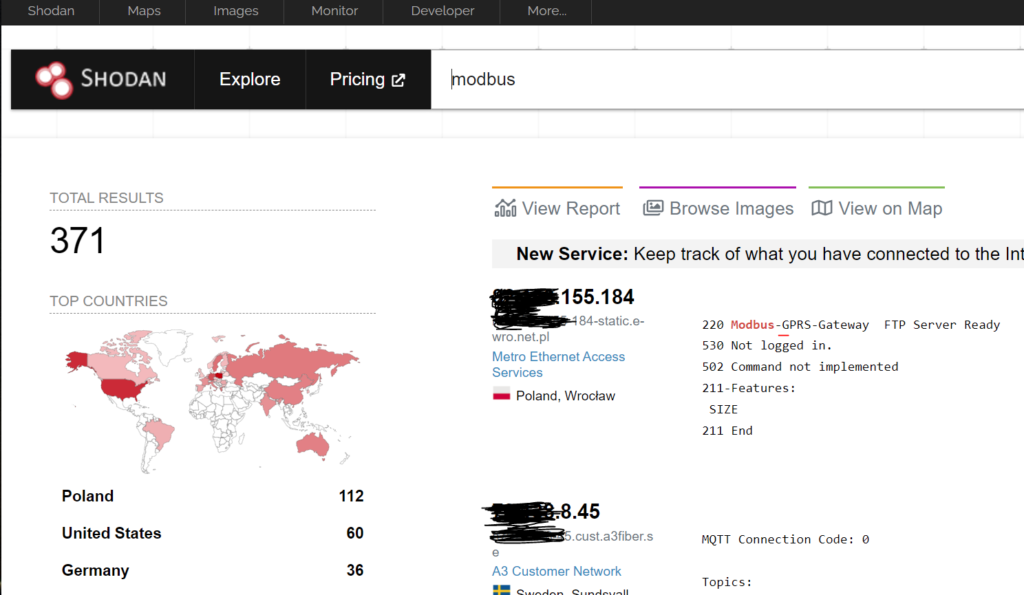This screenshot has height=595, width=1024.
Task: Click the wro.net.pl hostname text
Action: click(x=568, y=329)
